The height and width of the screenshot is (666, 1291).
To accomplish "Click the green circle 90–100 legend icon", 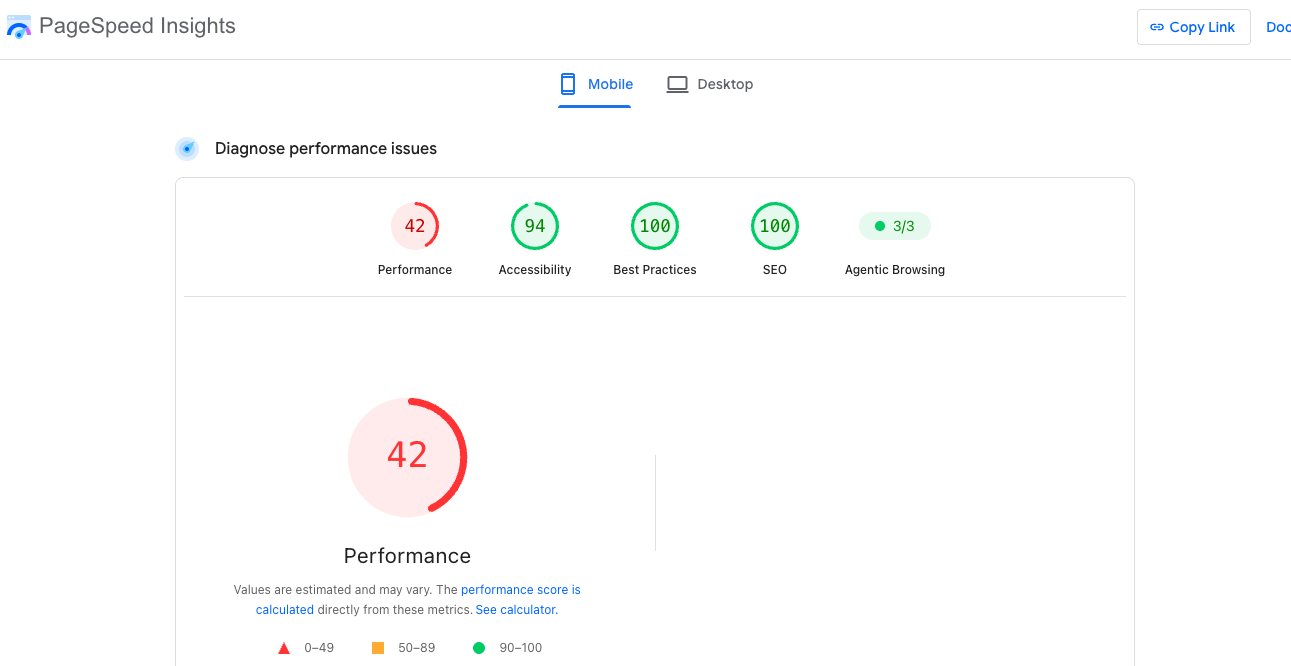I will click(x=479, y=648).
